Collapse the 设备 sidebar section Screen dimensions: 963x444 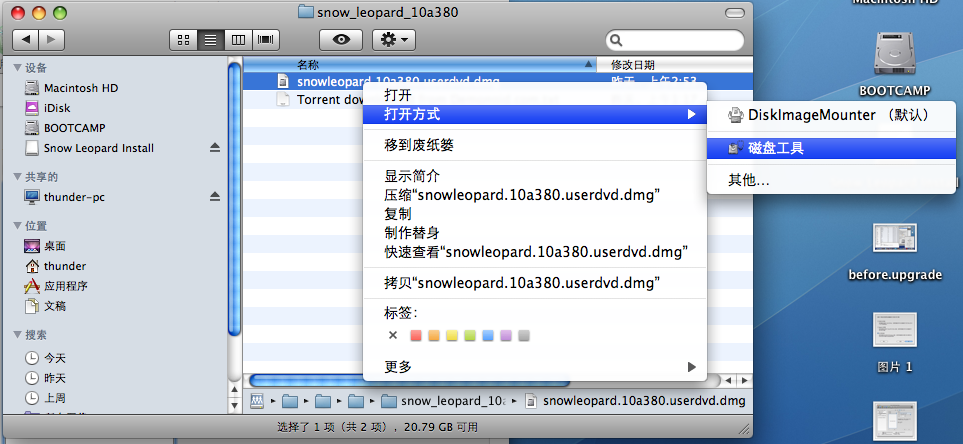17,68
